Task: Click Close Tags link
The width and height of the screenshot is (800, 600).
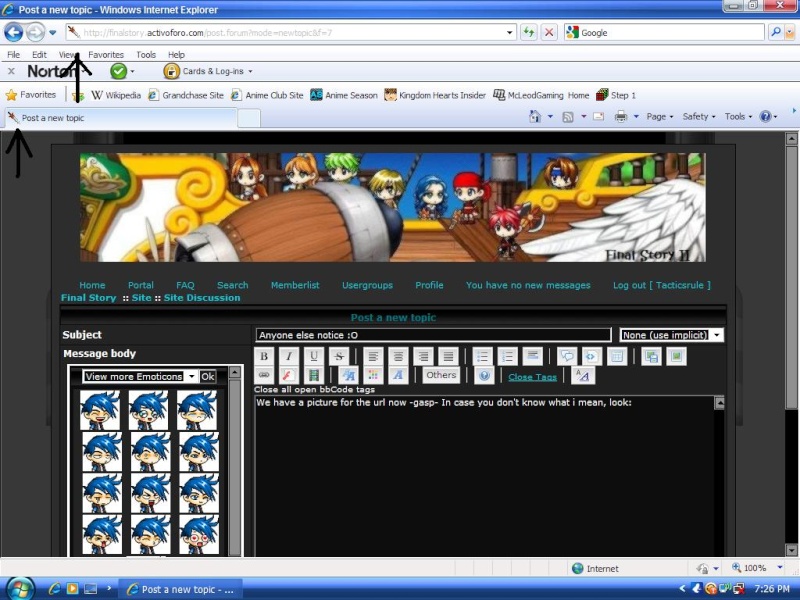Action: coord(532,377)
